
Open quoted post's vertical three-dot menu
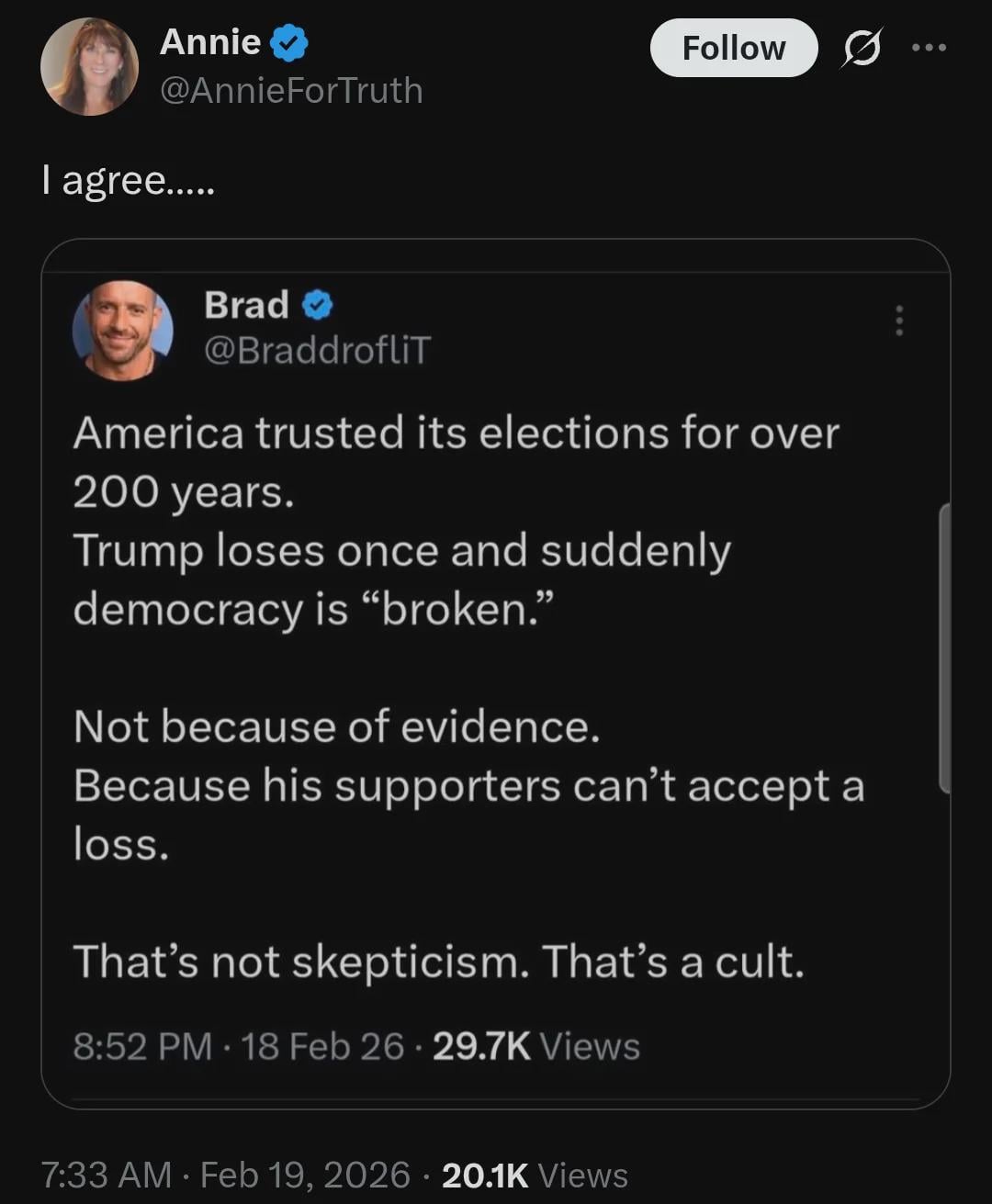click(x=899, y=321)
